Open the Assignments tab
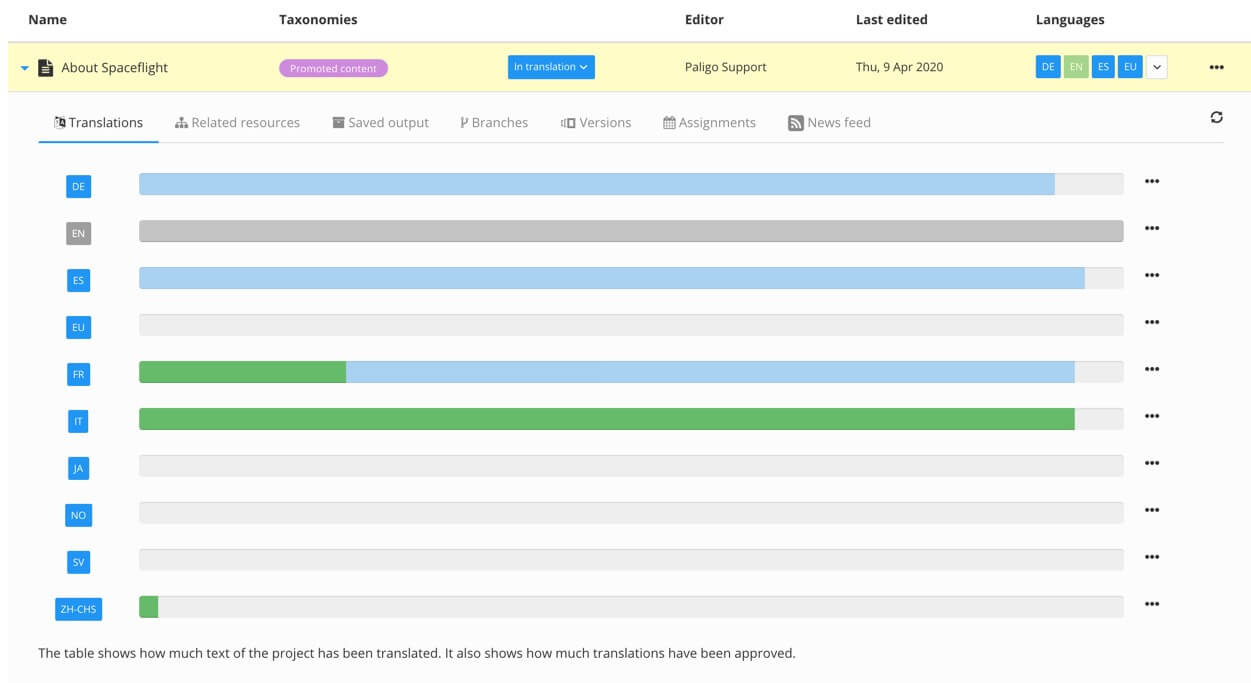 (709, 121)
